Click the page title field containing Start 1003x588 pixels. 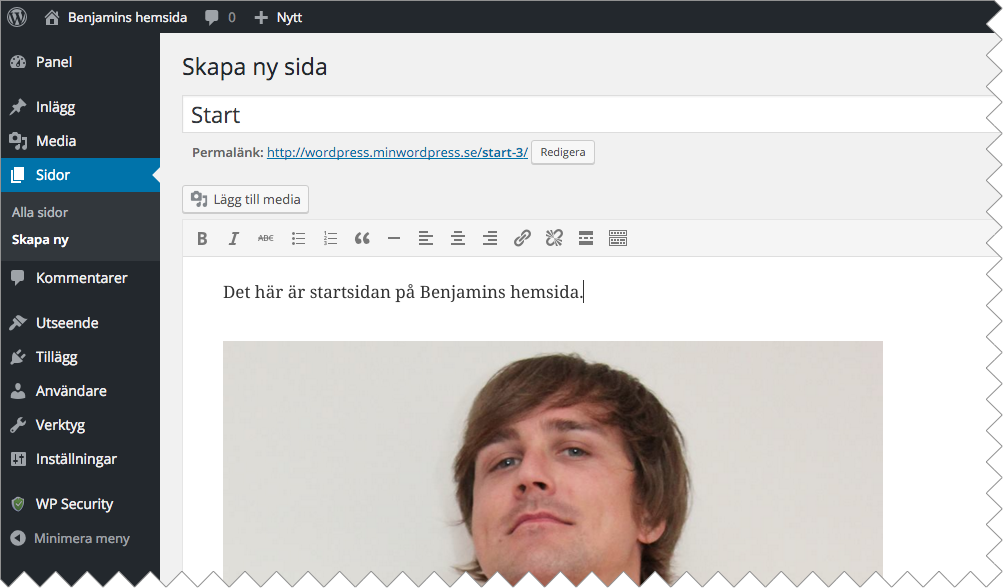[x=588, y=115]
